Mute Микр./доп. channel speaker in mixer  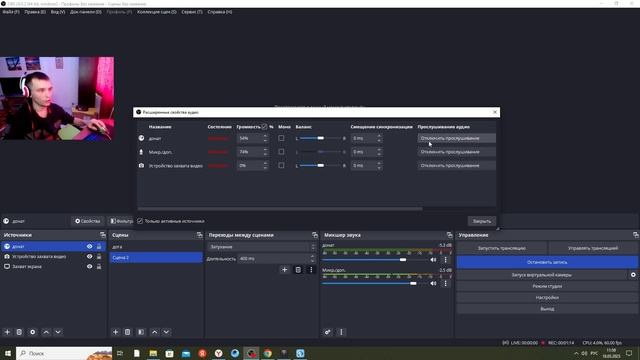433,283
